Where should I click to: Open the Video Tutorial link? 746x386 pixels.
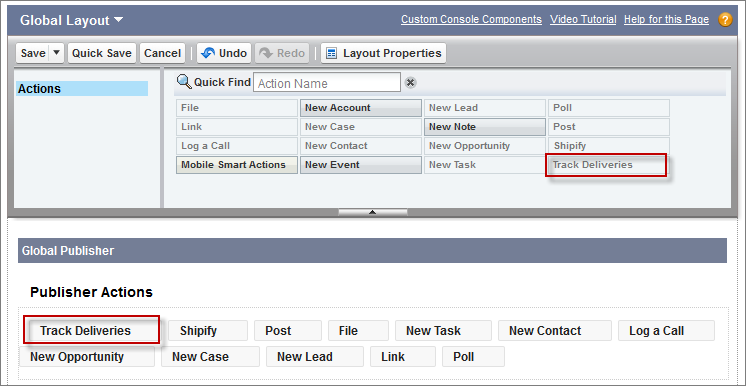[583, 20]
